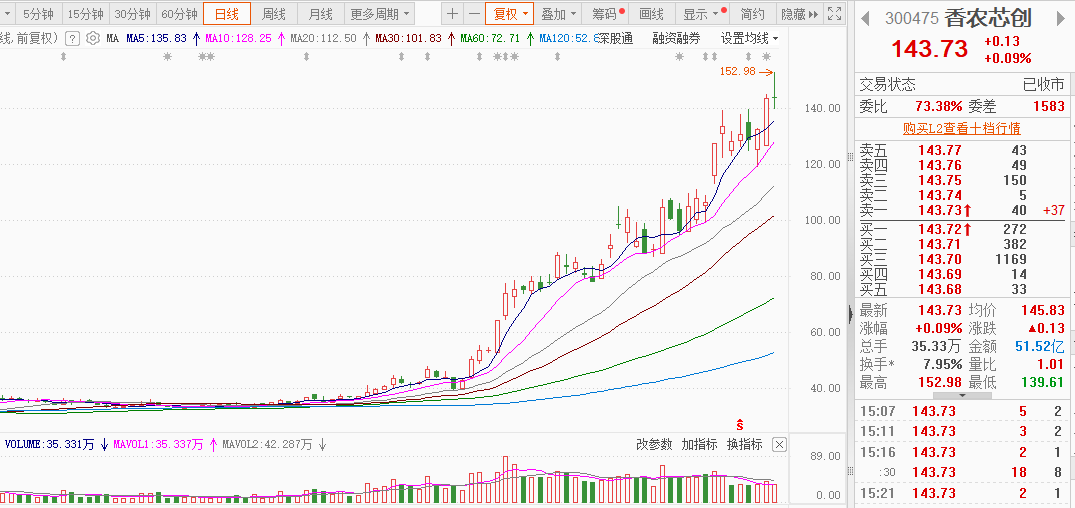Switch to 5分钟 period tab
This screenshot has height=508, width=1075.
tap(38, 14)
